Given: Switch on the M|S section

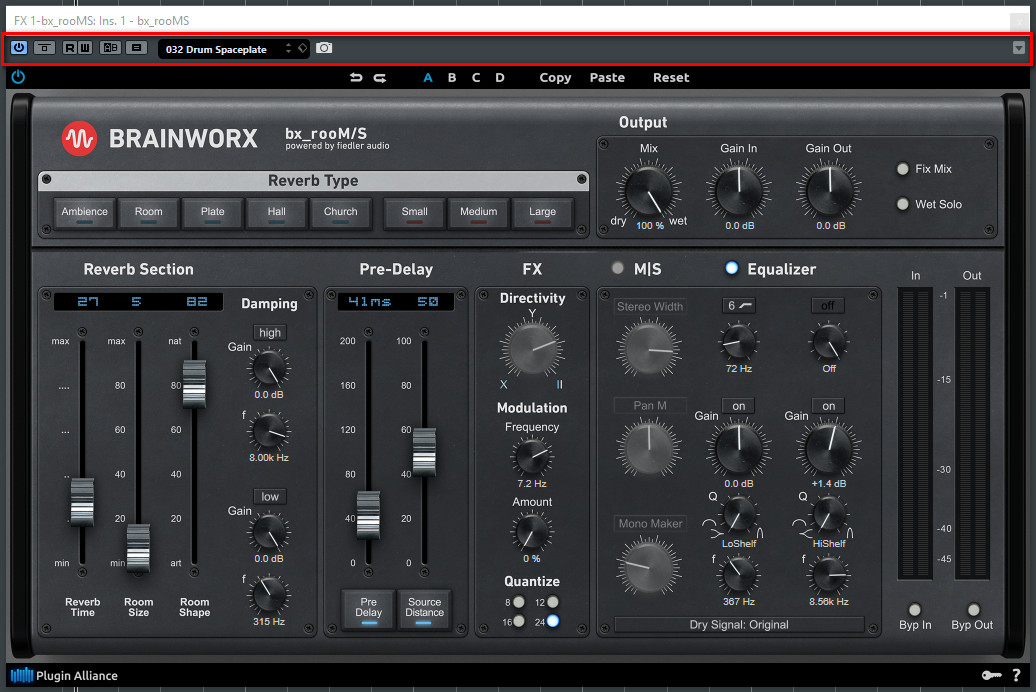Looking at the screenshot, I should tap(618, 268).
